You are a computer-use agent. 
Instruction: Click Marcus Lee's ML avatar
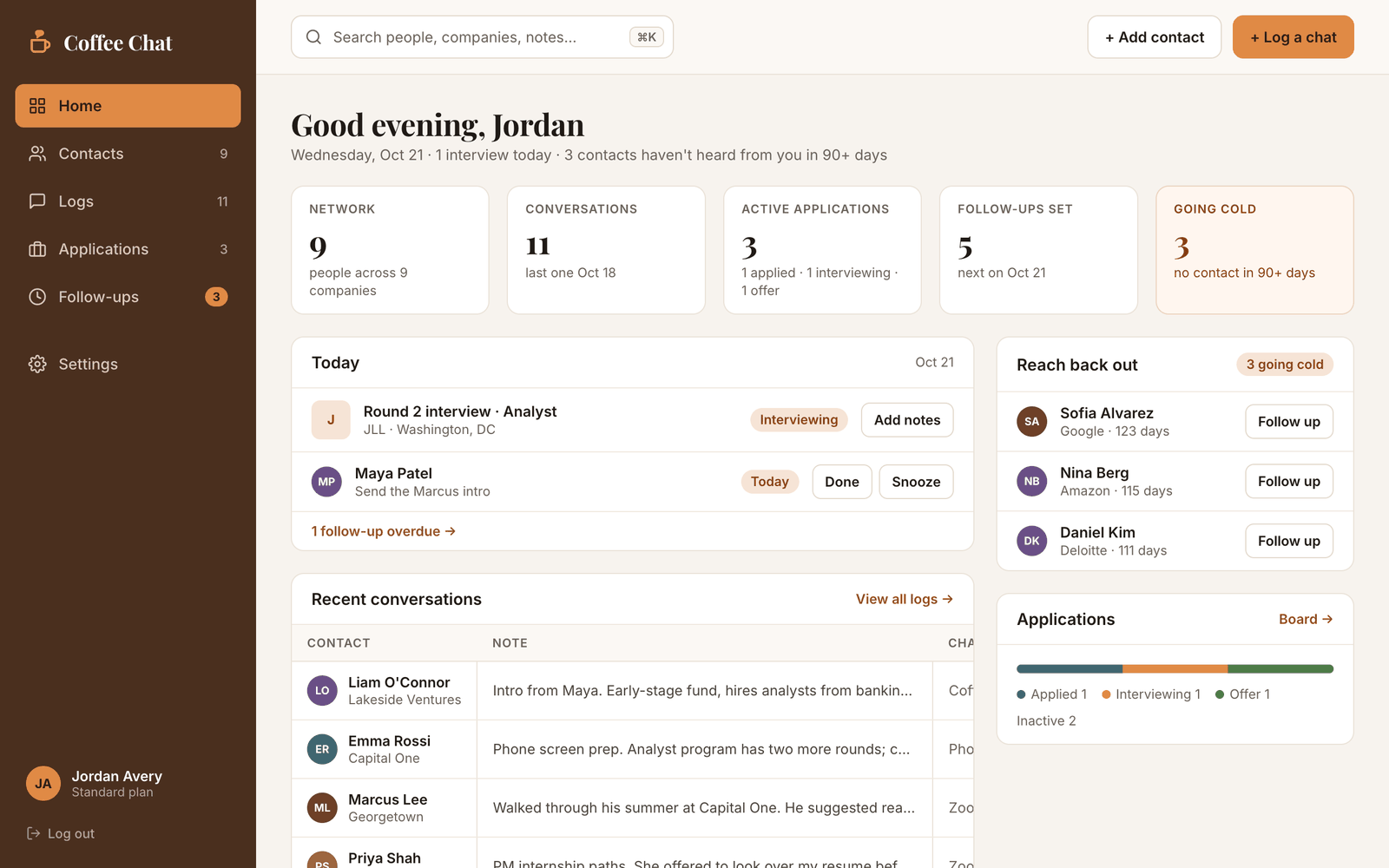pos(322,808)
